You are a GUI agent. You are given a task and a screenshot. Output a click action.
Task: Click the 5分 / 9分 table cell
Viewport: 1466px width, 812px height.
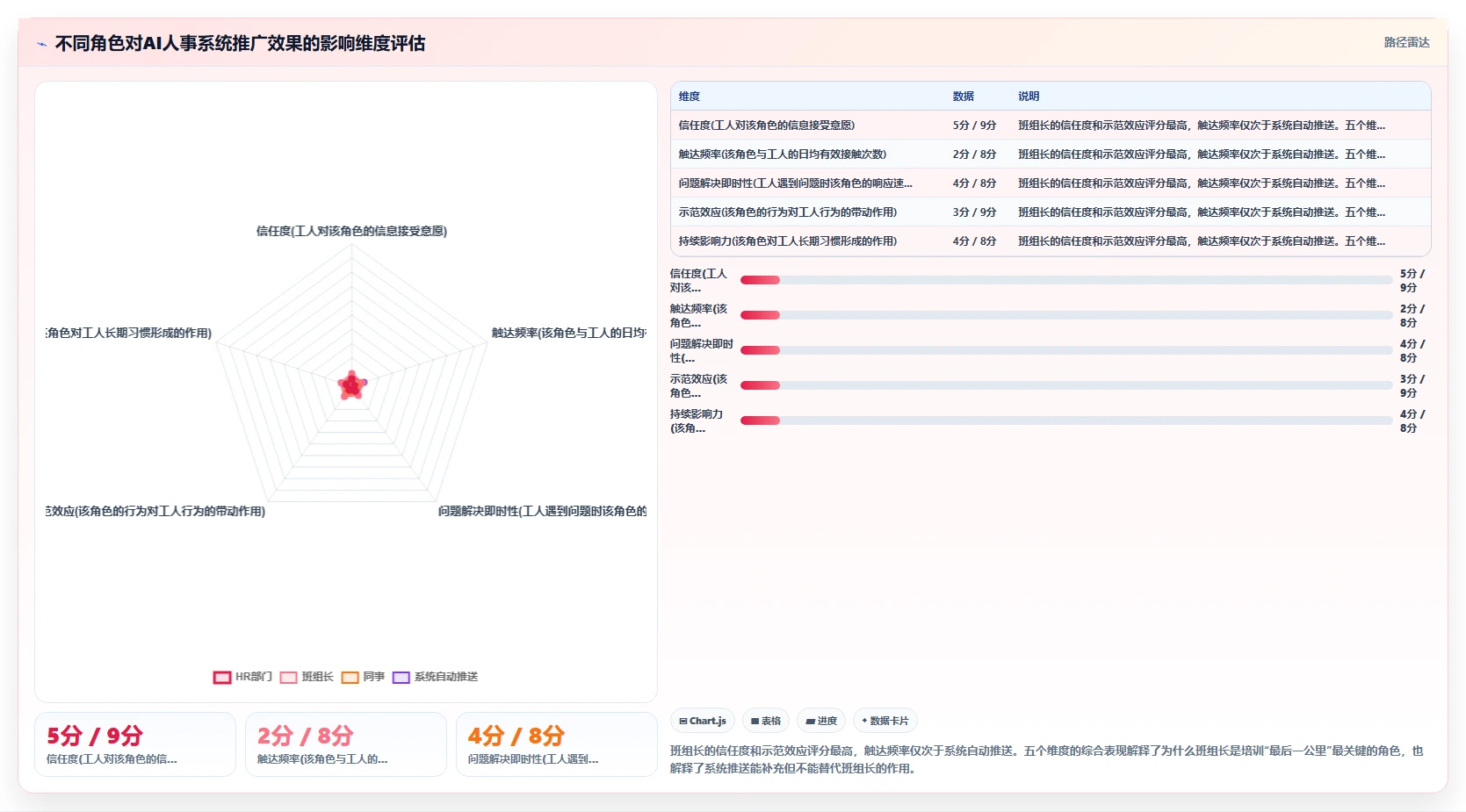(974, 126)
